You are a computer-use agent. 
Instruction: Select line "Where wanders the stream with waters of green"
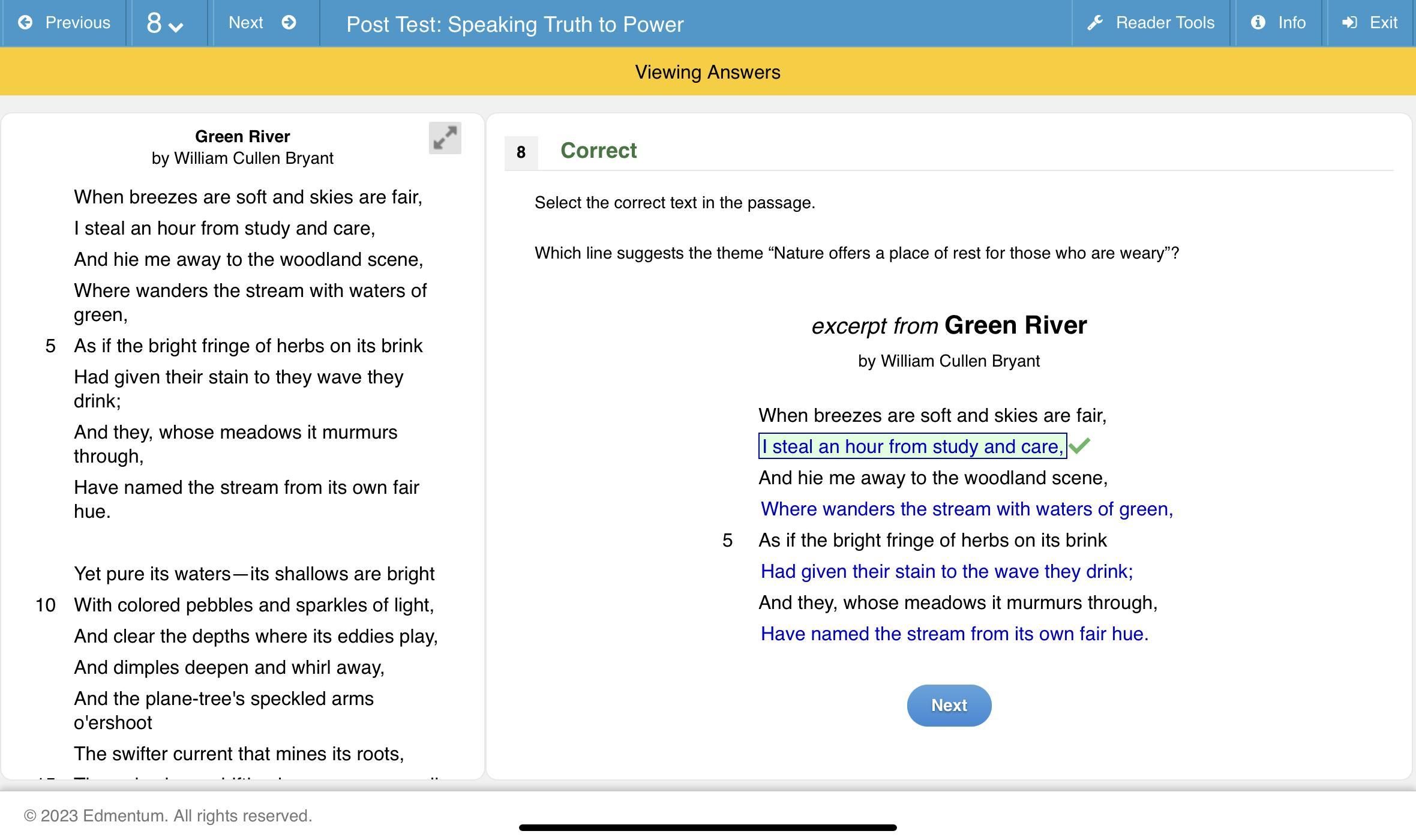(x=966, y=509)
